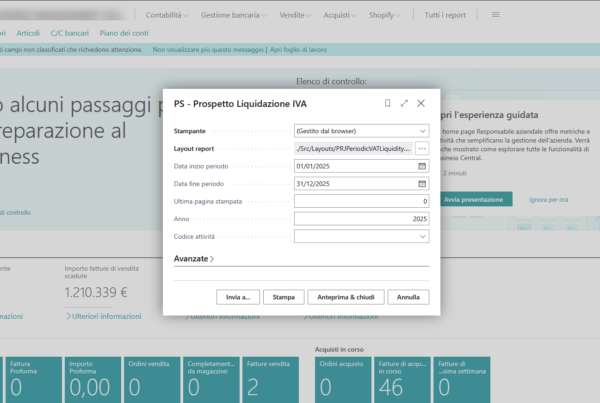Image resolution: width=600 pixels, height=403 pixels.
Task: Click the Elenco di controllo heading
Action: click(331, 82)
